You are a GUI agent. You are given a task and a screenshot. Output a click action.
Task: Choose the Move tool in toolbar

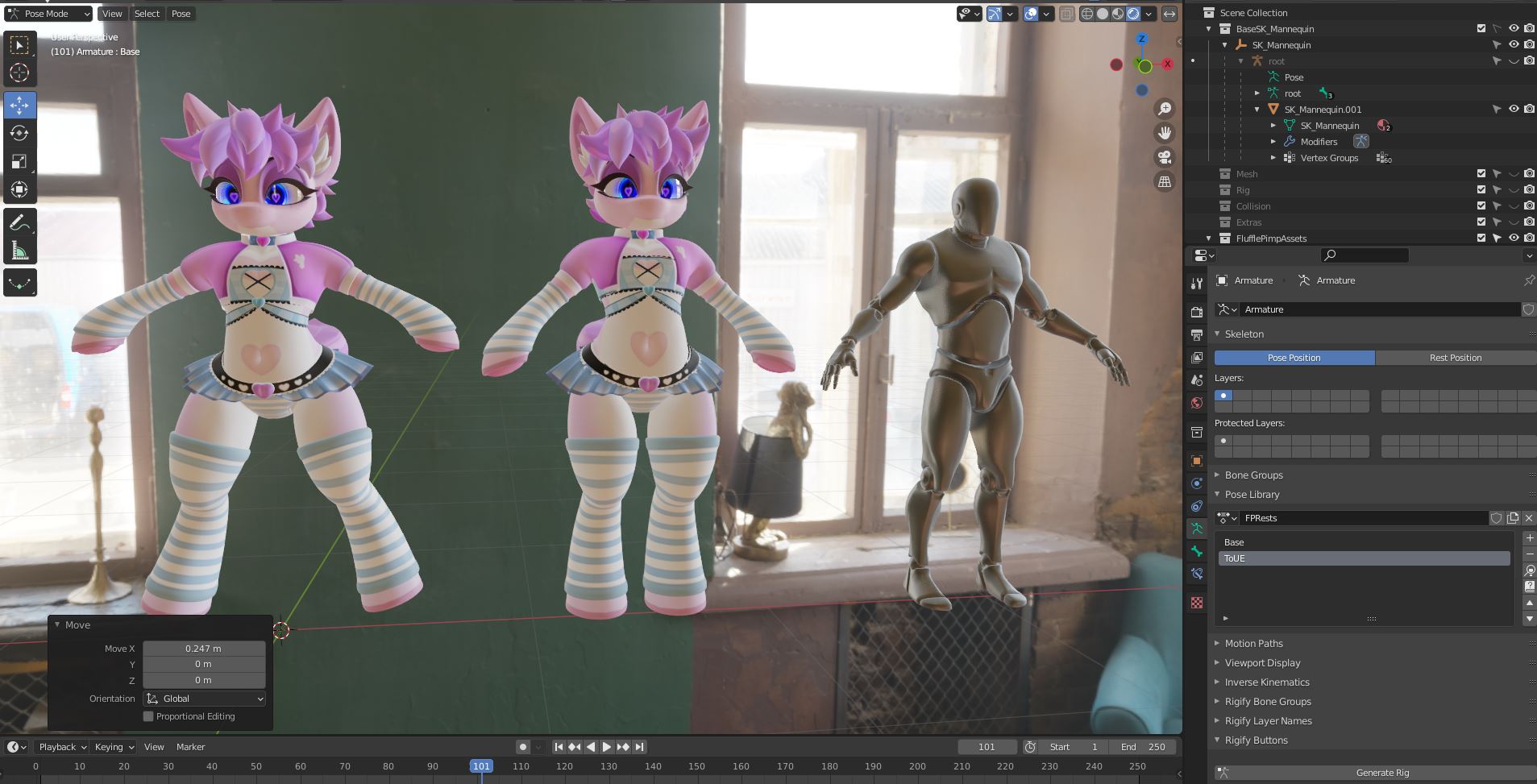tap(19, 105)
